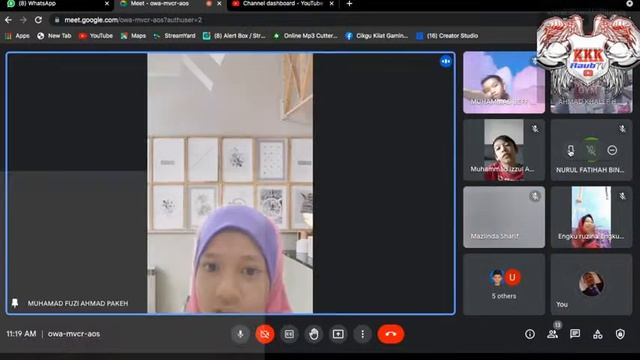This screenshot has height=360, width=640.
Task: Open a new browser tab
Action: click(x=349, y=4)
